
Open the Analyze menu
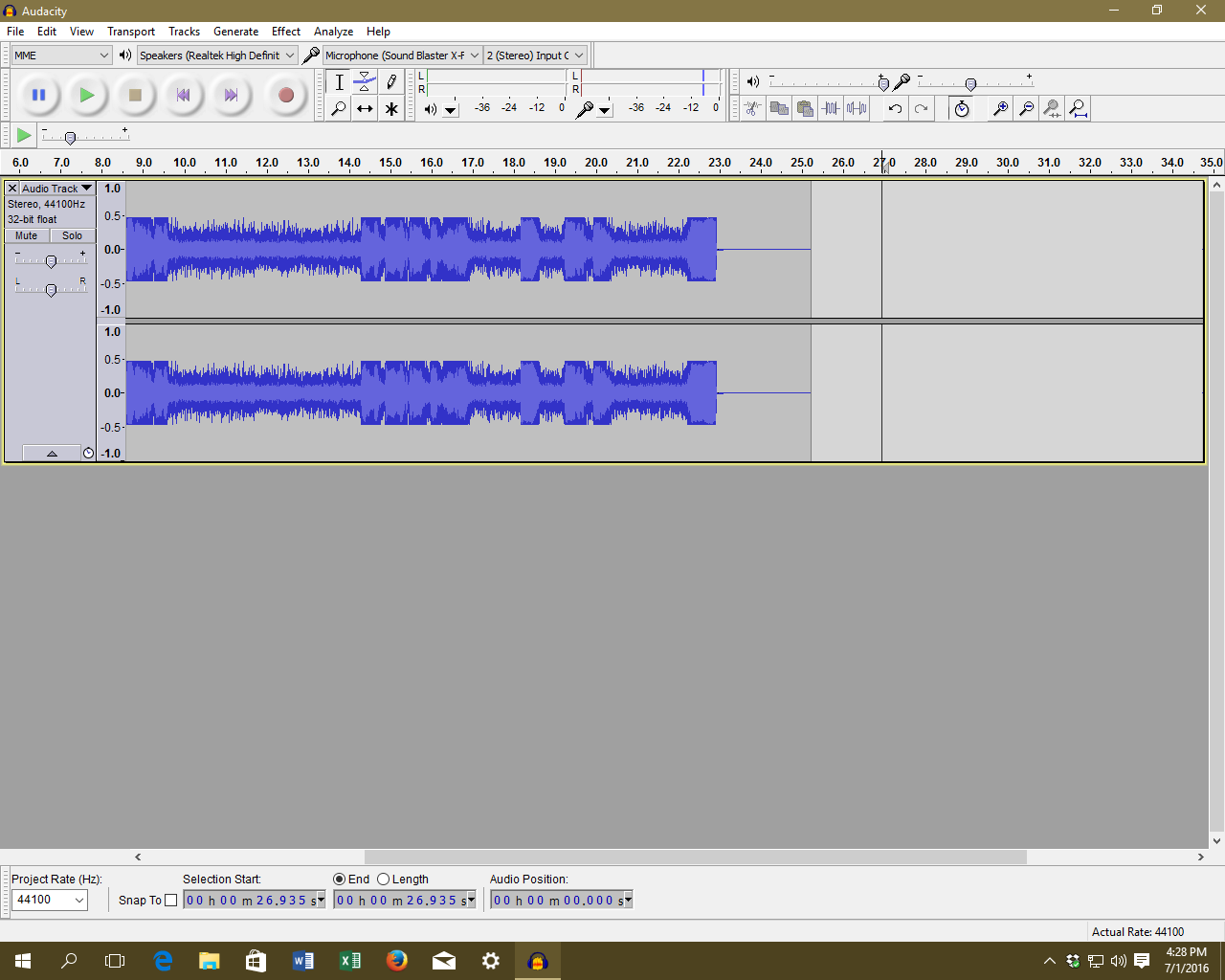click(x=334, y=32)
